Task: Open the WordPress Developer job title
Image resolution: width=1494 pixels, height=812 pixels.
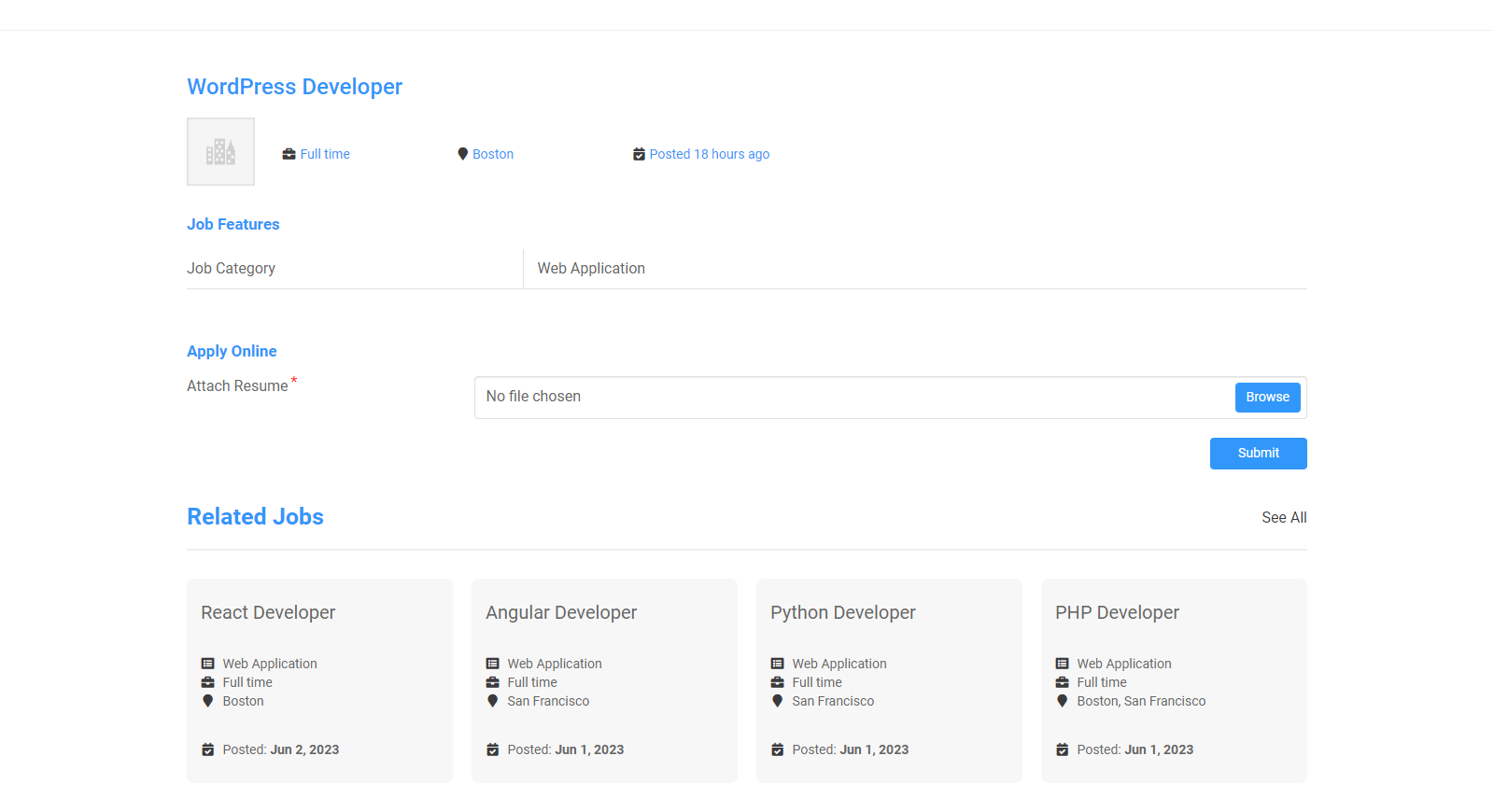Action: click(x=295, y=87)
